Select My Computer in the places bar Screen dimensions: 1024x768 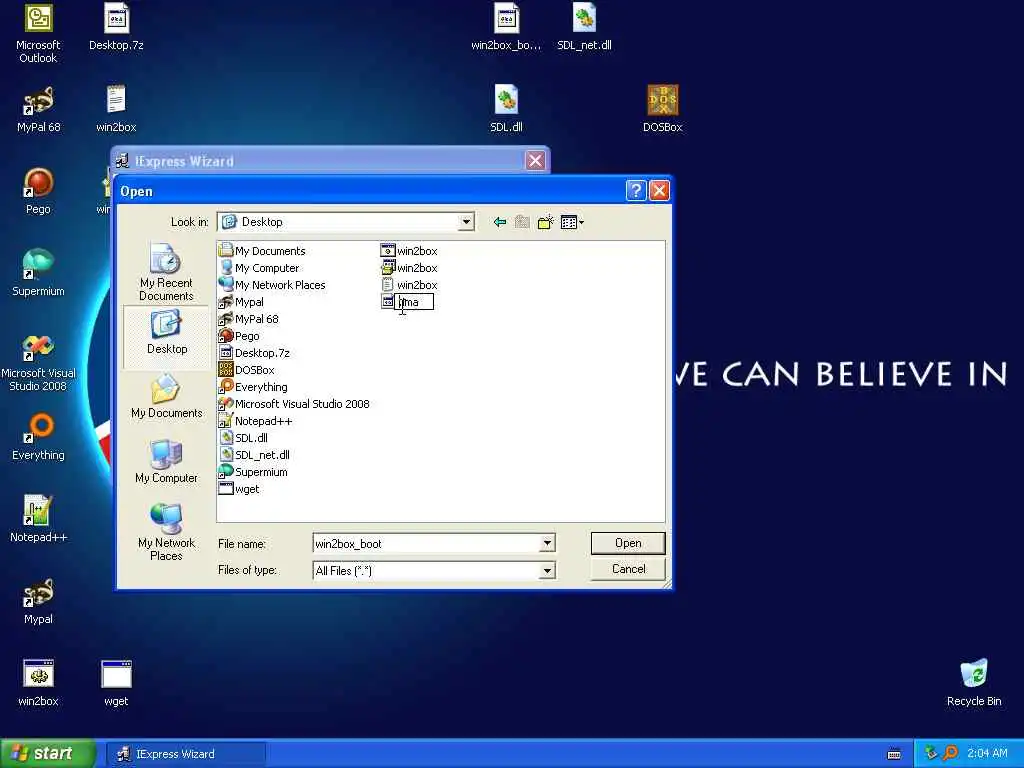(x=166, y=461)
